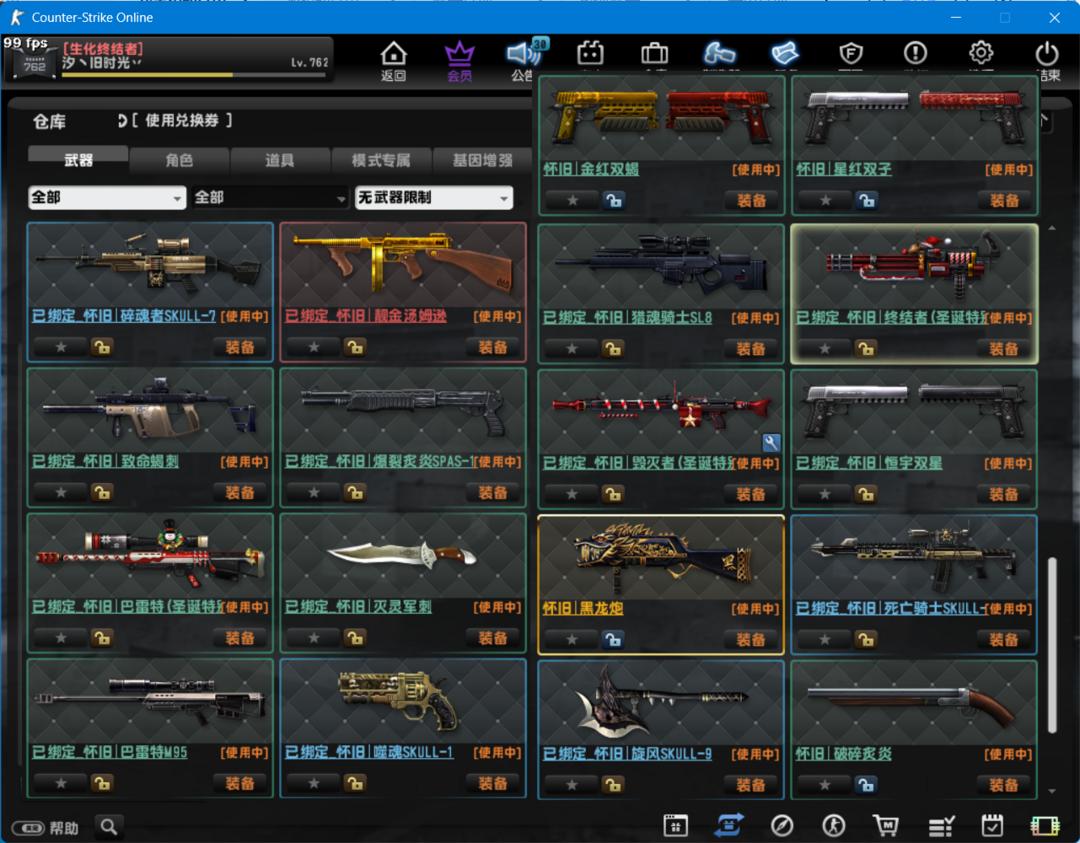Equip 猎魂骑士SL8 with its 装备 button

point(751,349)
